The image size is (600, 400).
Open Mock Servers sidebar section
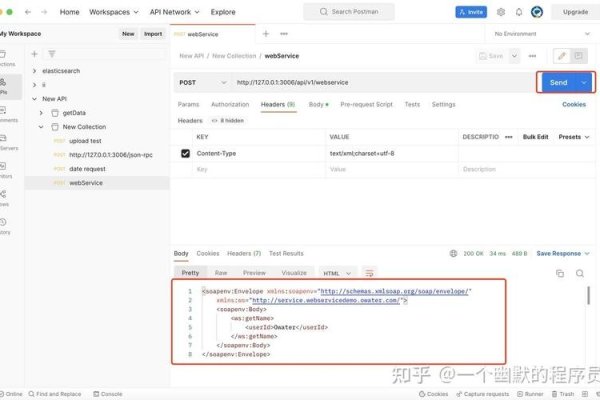click(x=7, y=142)
